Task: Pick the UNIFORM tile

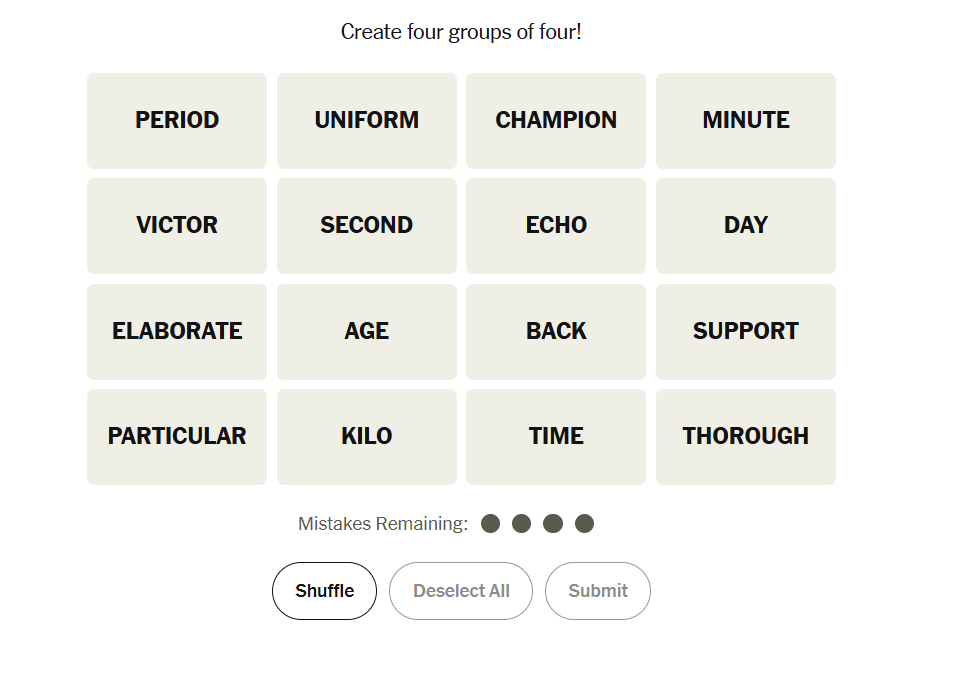Action: tap(366, 120)
